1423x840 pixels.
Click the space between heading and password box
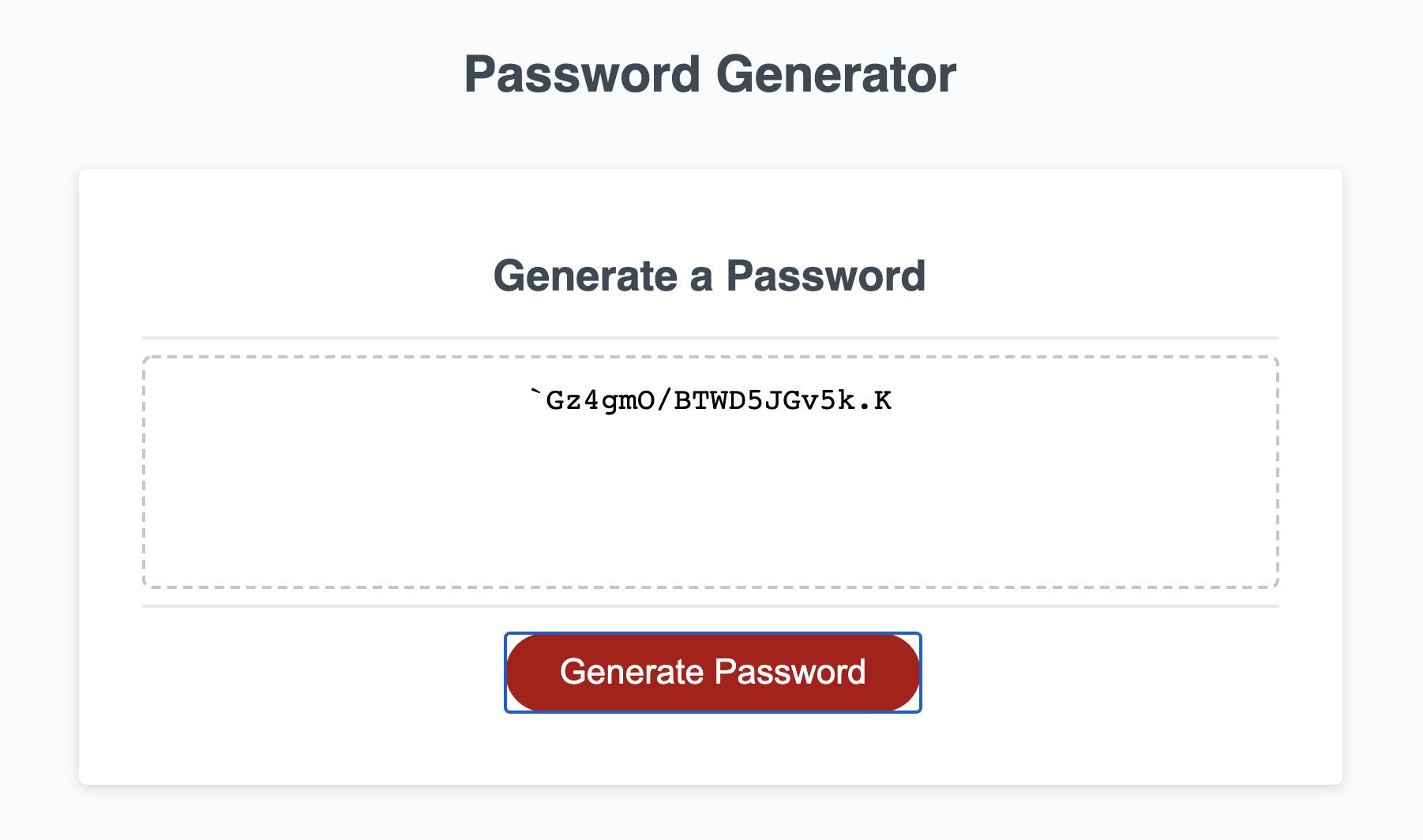pos(711,316)
